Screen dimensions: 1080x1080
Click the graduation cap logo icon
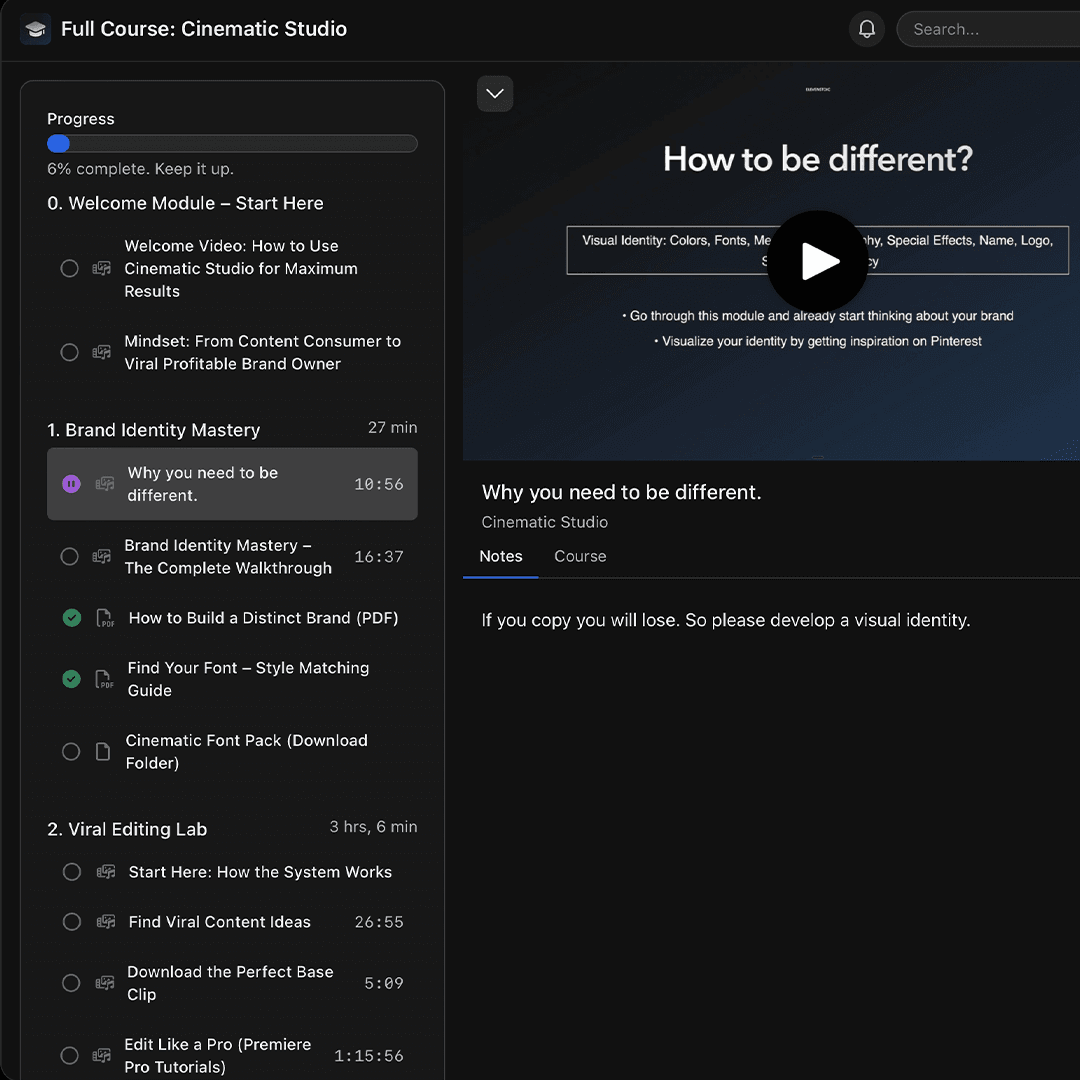[x=35, y=29]
